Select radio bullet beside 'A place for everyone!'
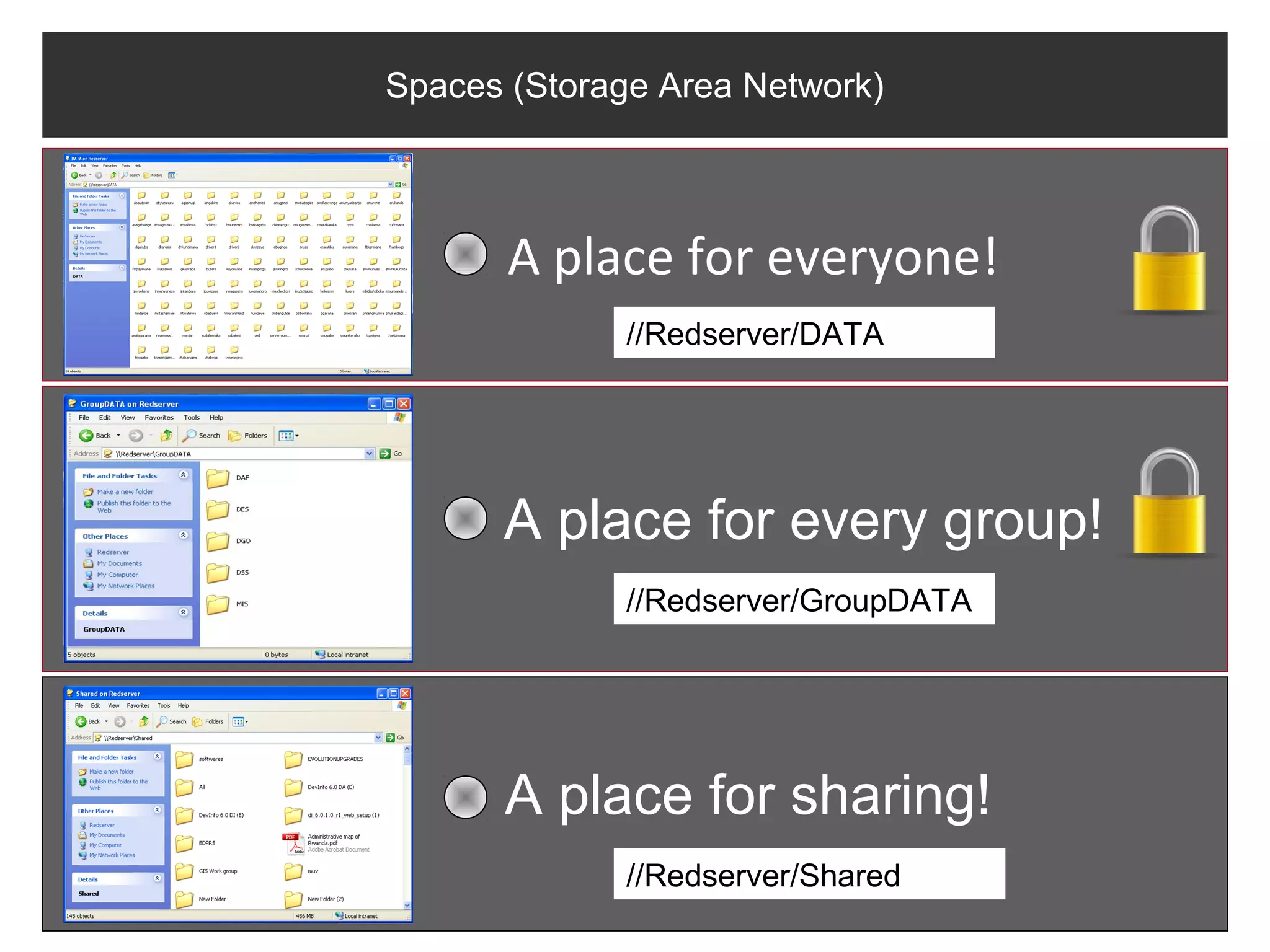This screenshot has height=952, width=1270. (x=466, y=254)
